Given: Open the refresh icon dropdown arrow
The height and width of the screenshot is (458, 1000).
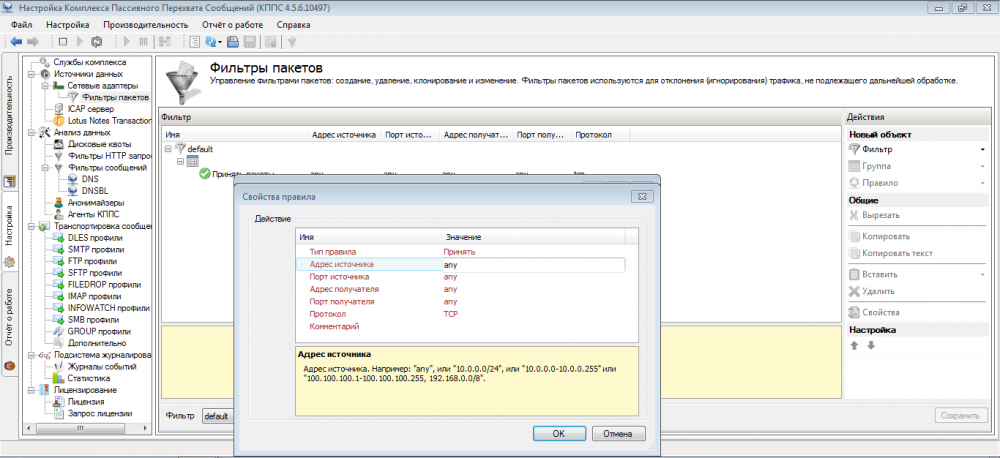Looking at the screenshot, I should pos(220,42).
